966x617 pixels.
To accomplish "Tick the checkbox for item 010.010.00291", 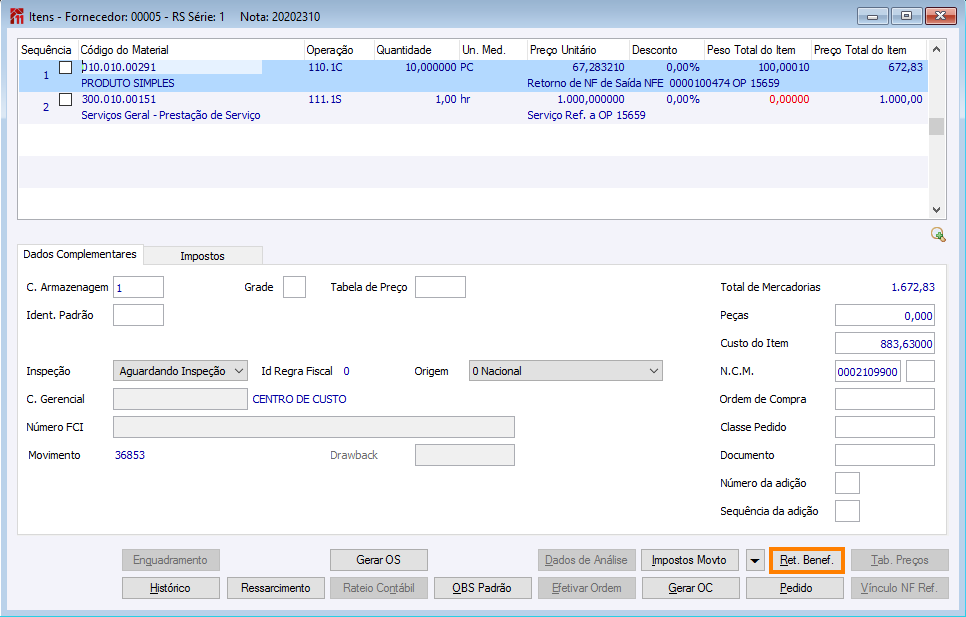I will pyautogui.click(x=65, y=68).
